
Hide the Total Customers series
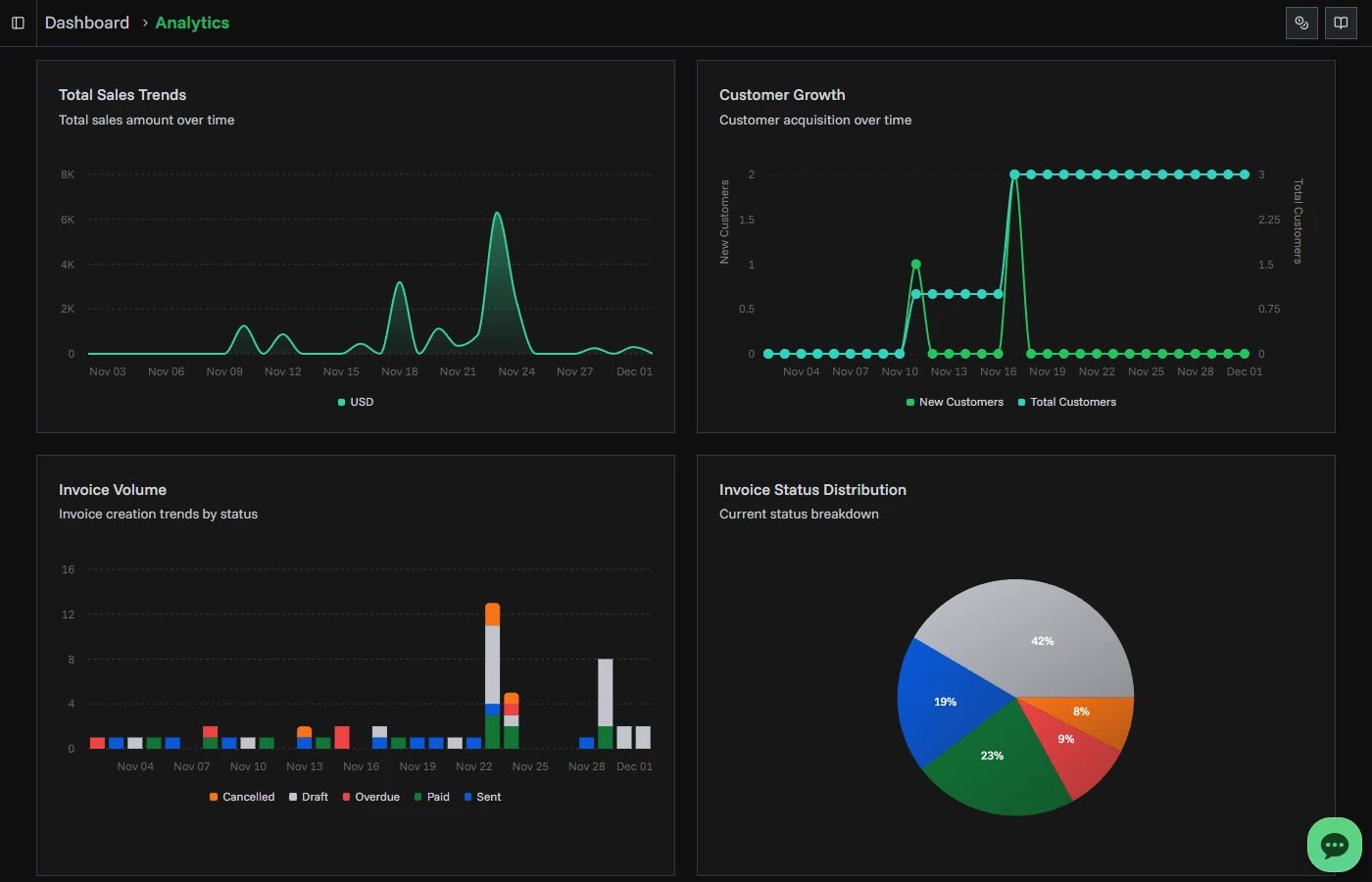tap(1067, 402)
